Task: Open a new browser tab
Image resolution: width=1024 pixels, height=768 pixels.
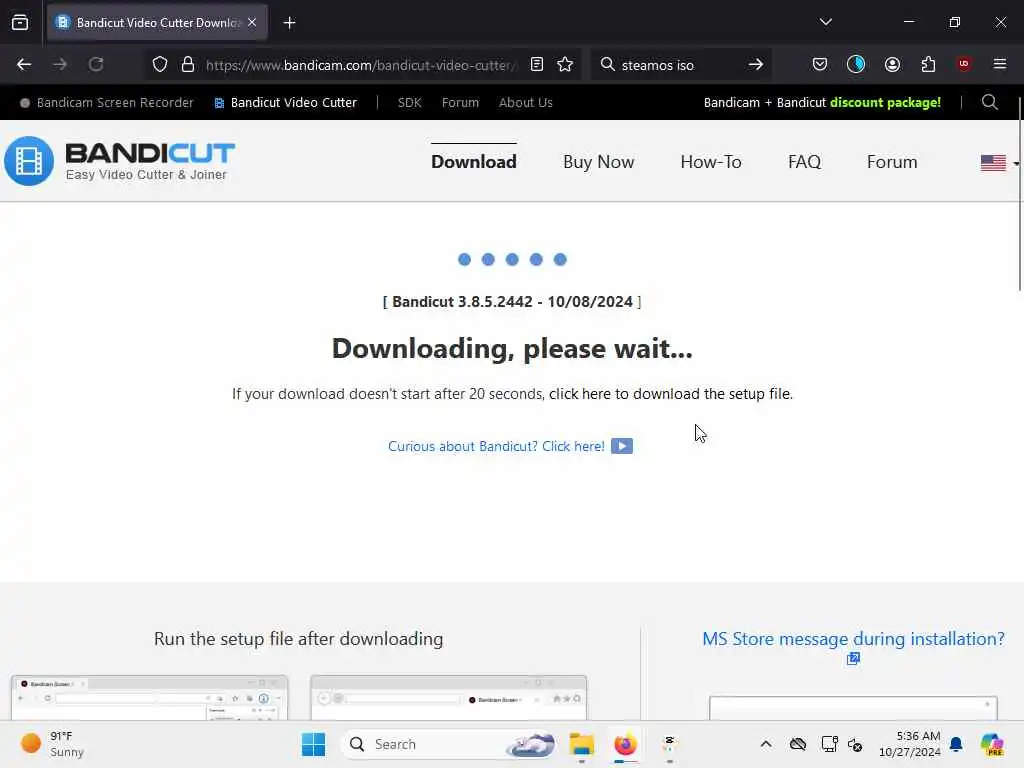Action: (x=289, y=23)
